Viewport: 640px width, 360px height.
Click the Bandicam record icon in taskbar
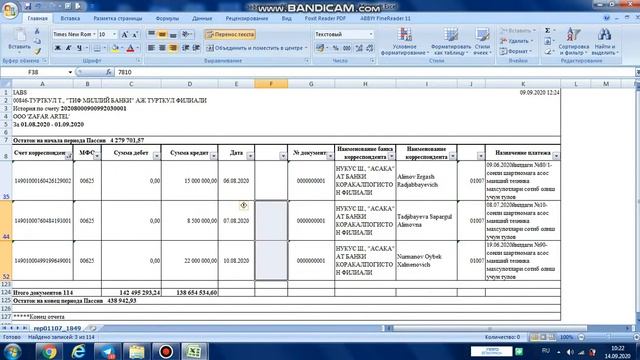pos(166,351)
